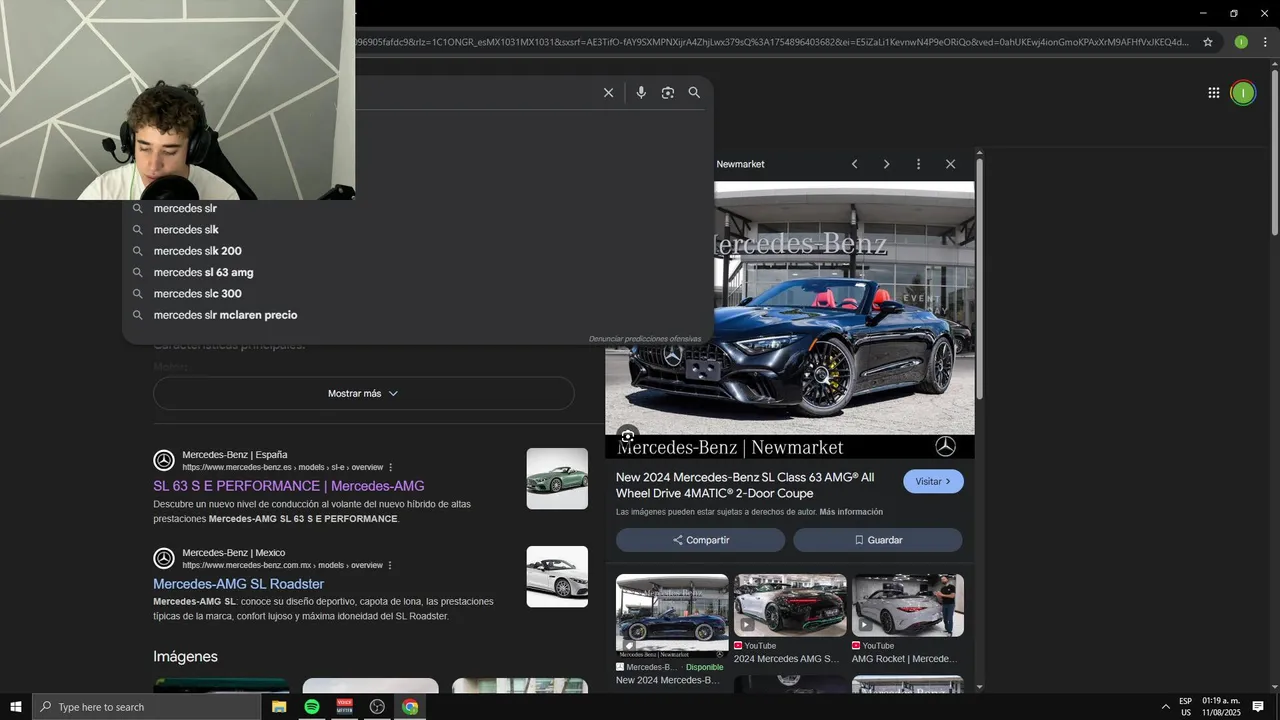Open options for Mercedes-Benz España result
The height and width of the screenshot is (720, 1280).
pos(391,467)
